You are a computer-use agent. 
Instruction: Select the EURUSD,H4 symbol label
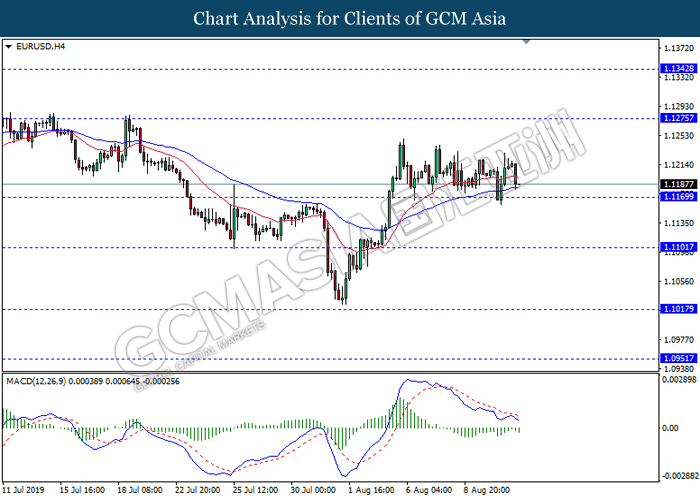pos(39,46)
